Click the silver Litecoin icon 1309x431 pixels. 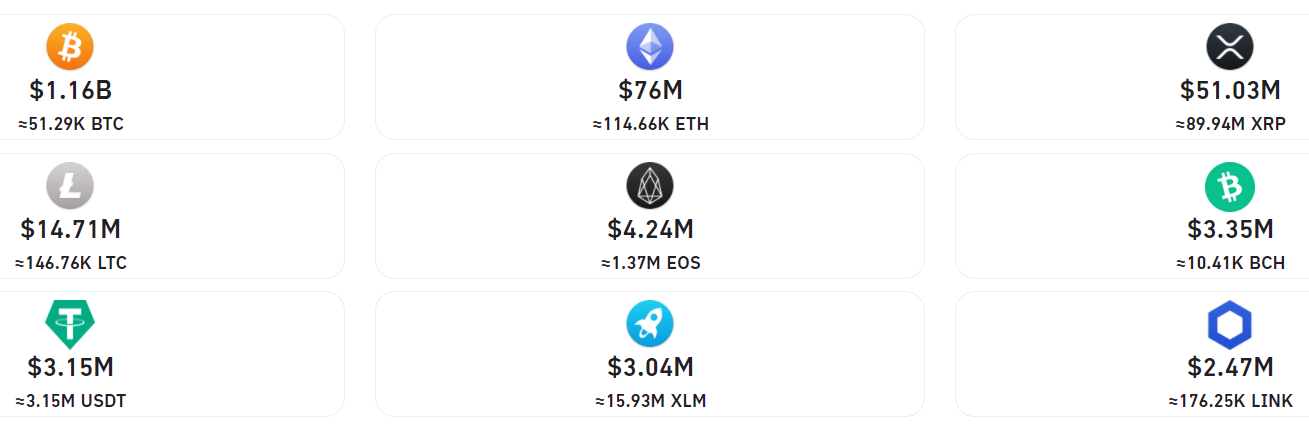(x=70, y=186)
